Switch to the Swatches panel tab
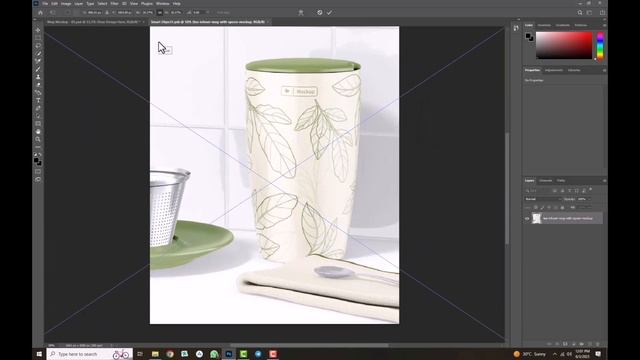This screenshot has width=640, height=360. tap(544, 25)
